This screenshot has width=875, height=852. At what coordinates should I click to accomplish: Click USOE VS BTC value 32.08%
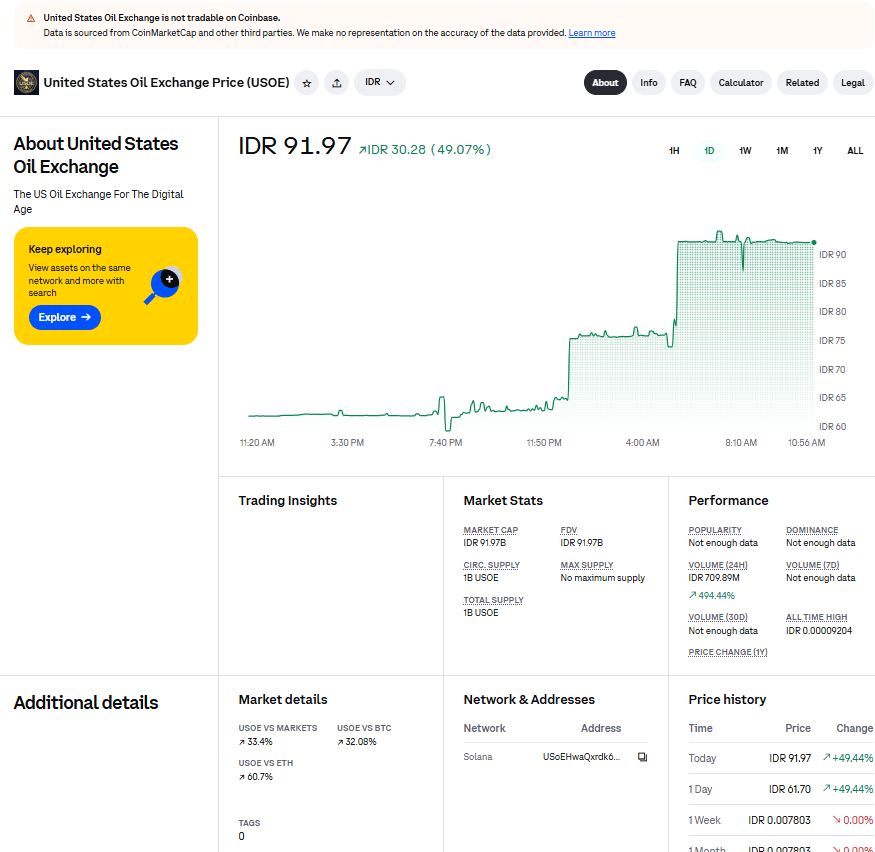(357, 742)
